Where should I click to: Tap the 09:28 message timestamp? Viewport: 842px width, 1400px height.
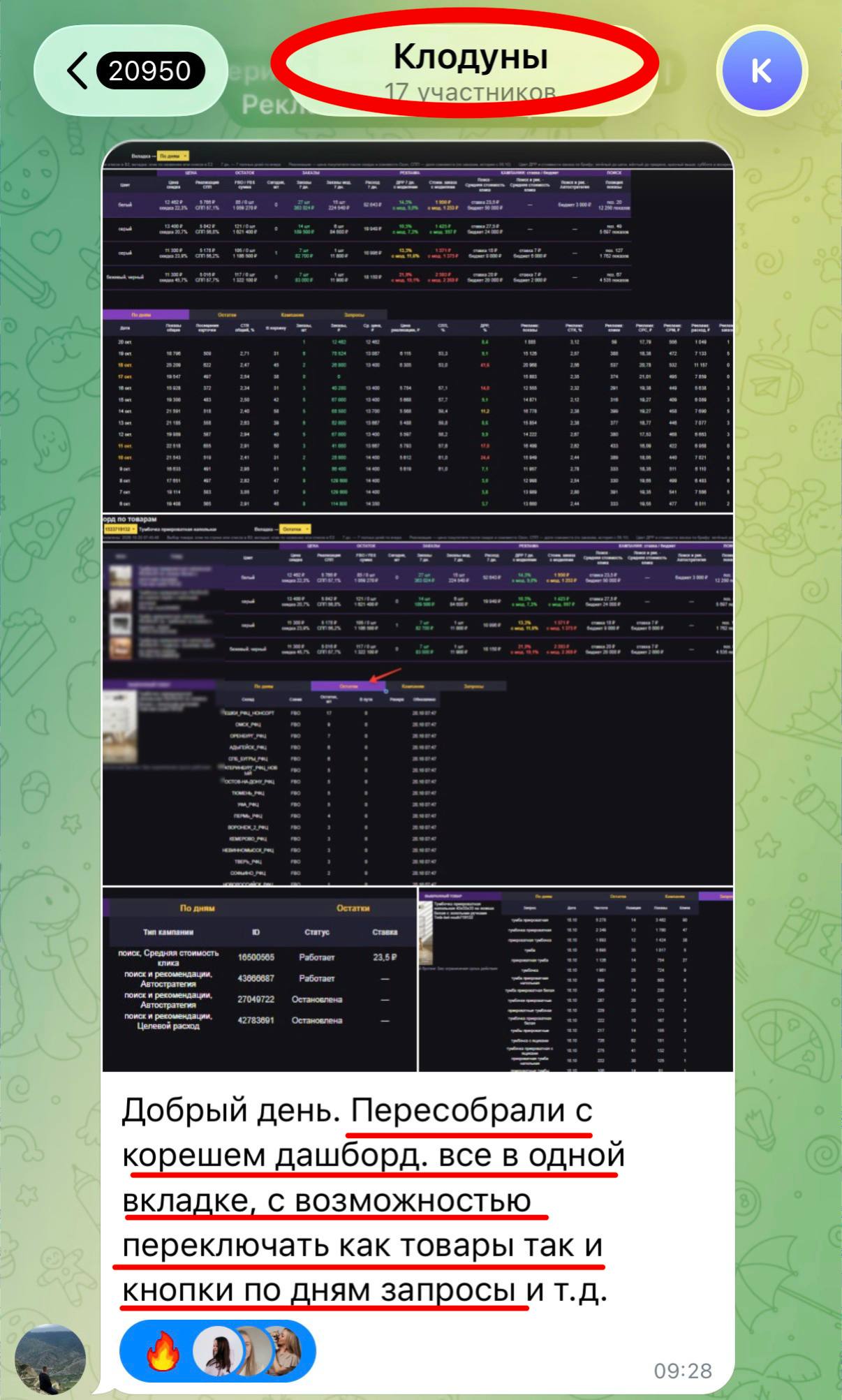[683, 1371]
